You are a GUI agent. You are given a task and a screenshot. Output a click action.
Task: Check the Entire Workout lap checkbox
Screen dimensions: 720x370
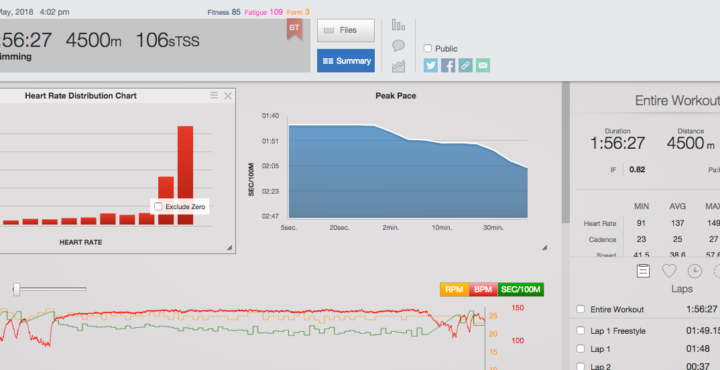580,309
